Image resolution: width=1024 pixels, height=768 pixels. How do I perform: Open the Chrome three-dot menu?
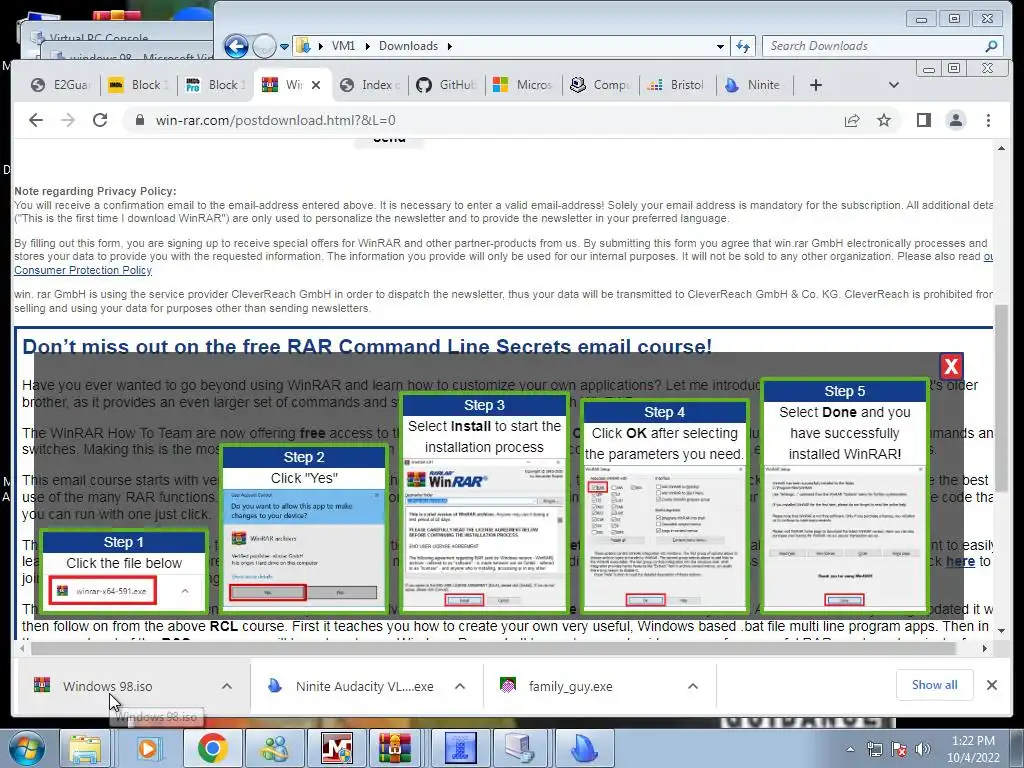[x=988, y=120]
